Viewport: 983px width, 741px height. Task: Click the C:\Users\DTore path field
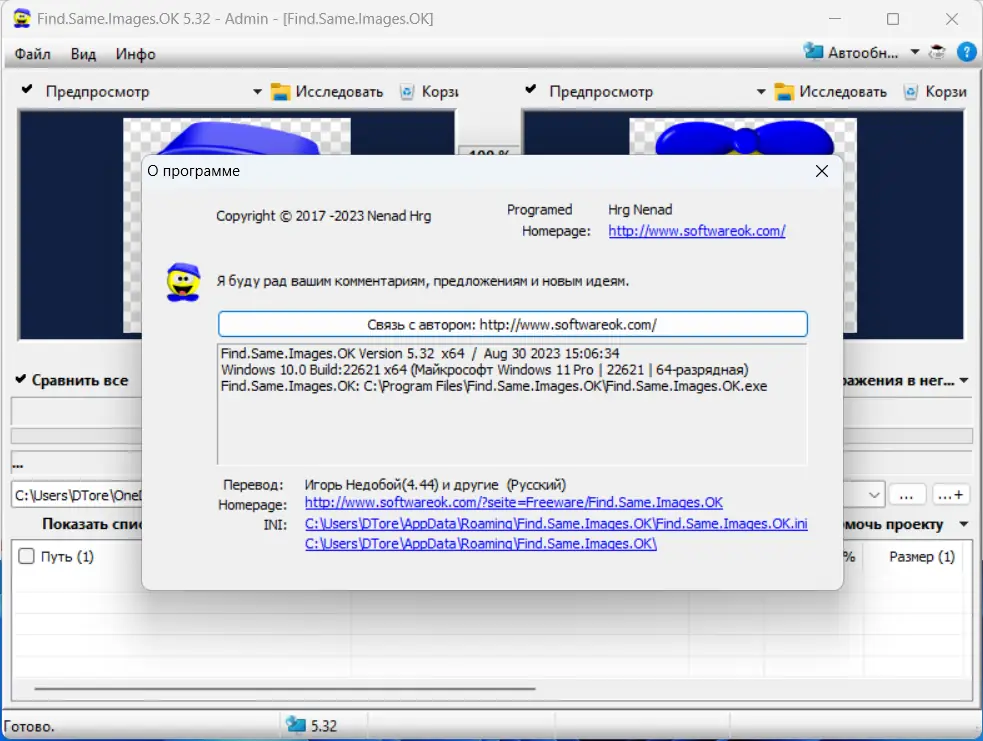coord(77,495)
